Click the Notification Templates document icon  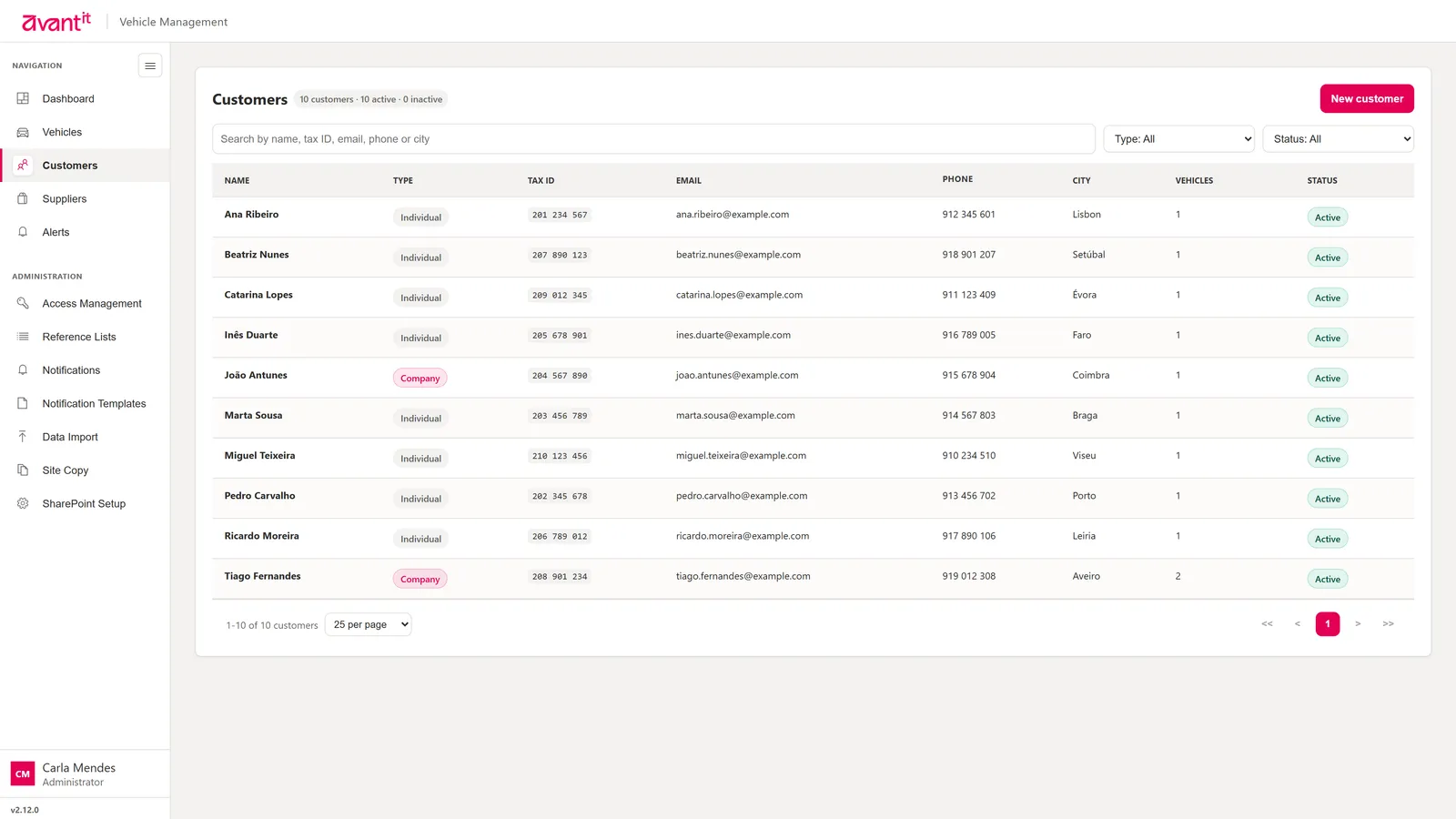23,403
